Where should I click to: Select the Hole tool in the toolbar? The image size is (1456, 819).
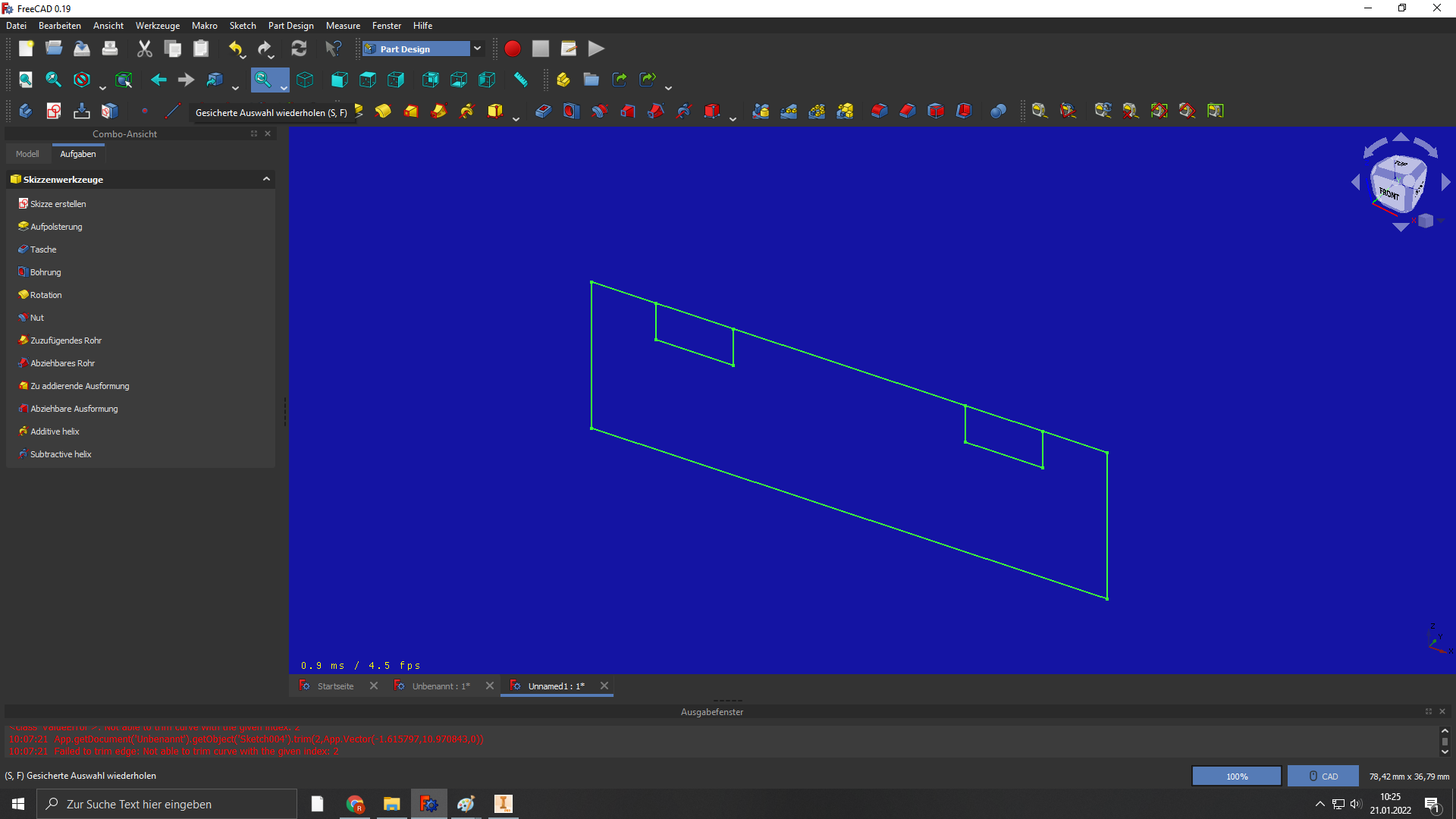(571, 111)
